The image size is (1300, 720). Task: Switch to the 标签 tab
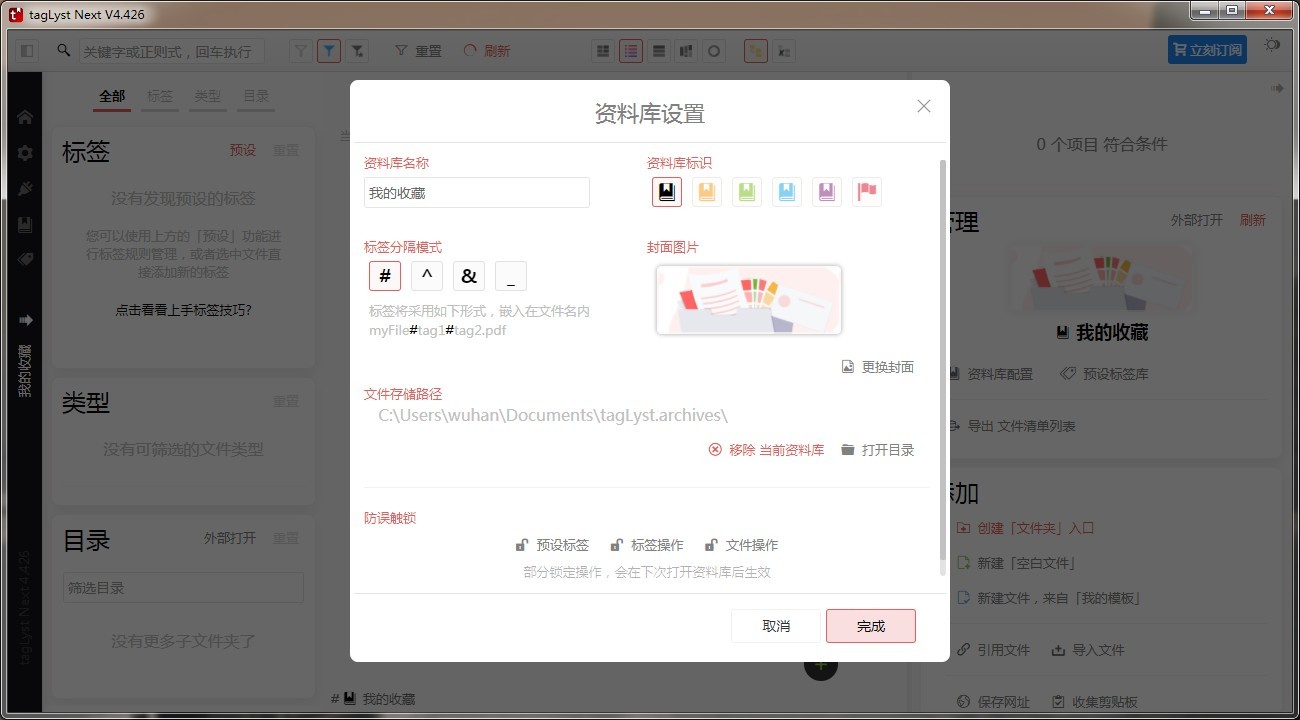click(160, 96)
